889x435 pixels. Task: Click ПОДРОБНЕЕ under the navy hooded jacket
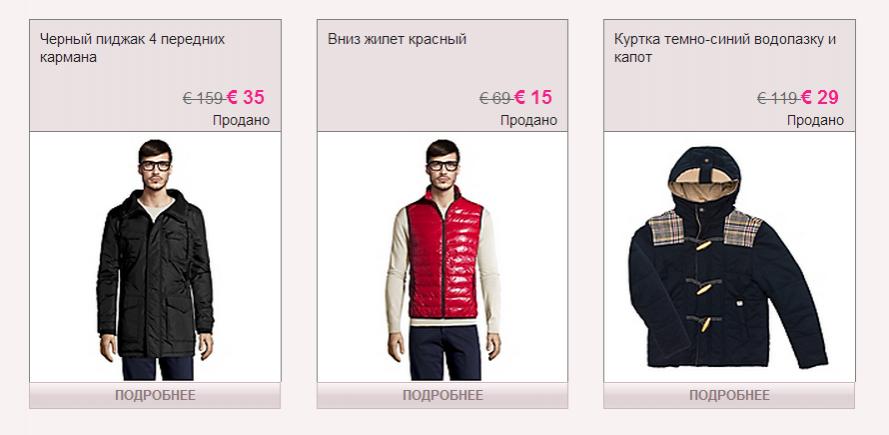click(729, 395)
